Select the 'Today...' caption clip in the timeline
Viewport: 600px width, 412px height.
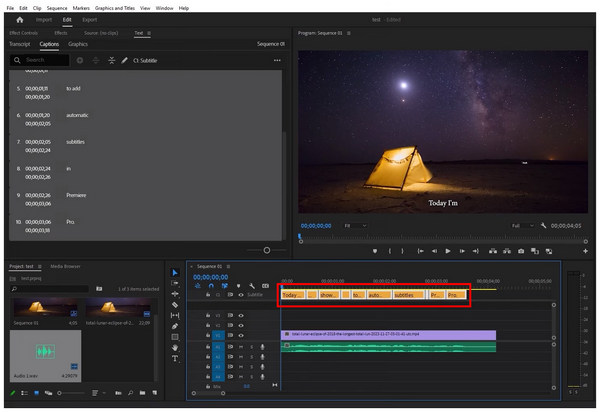click(x=293, y=295)
